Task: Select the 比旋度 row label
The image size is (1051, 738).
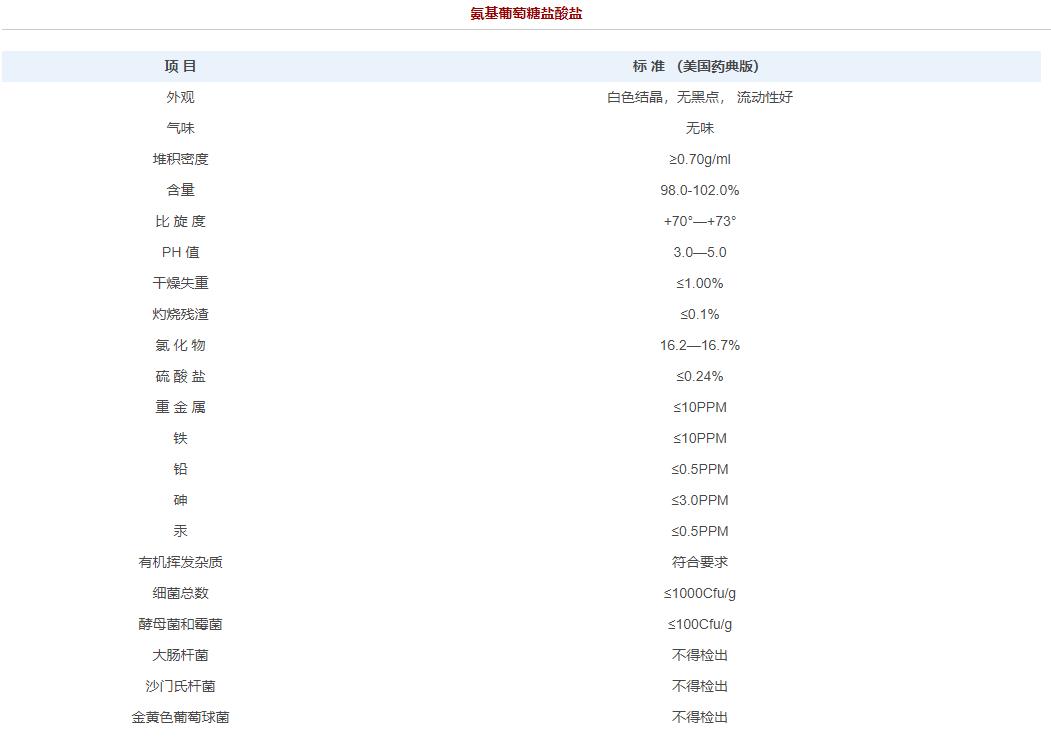Action: (x=180, y=221)
